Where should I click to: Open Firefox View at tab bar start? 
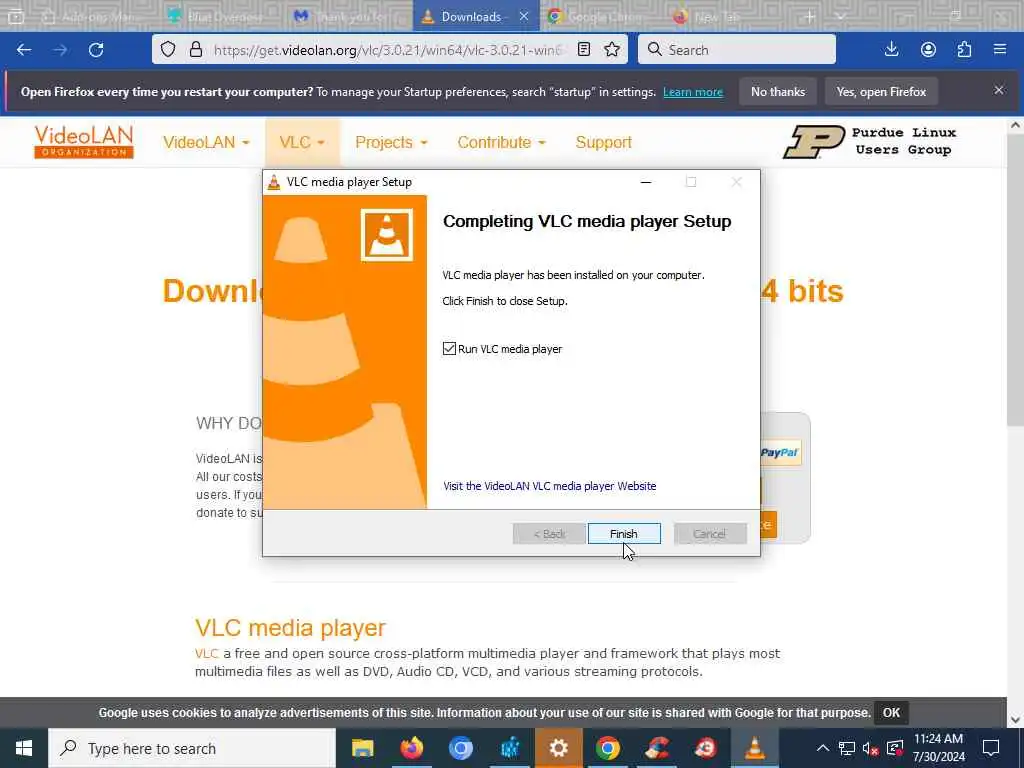tap(16, 16)
